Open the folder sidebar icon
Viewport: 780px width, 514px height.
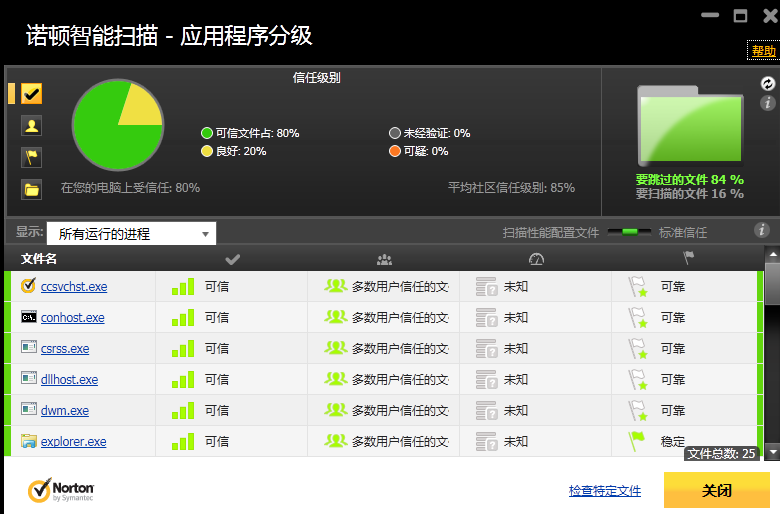point(31,189)
